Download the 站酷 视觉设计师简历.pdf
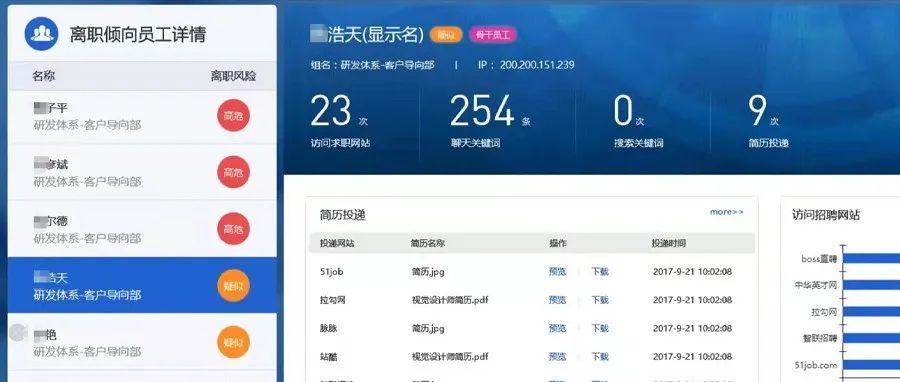900x382 pixels. (600, 356)
